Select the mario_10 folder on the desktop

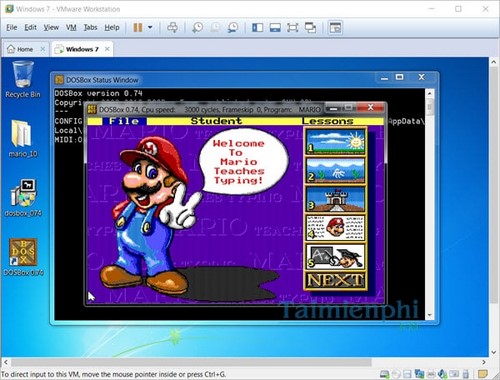(23, 139)
